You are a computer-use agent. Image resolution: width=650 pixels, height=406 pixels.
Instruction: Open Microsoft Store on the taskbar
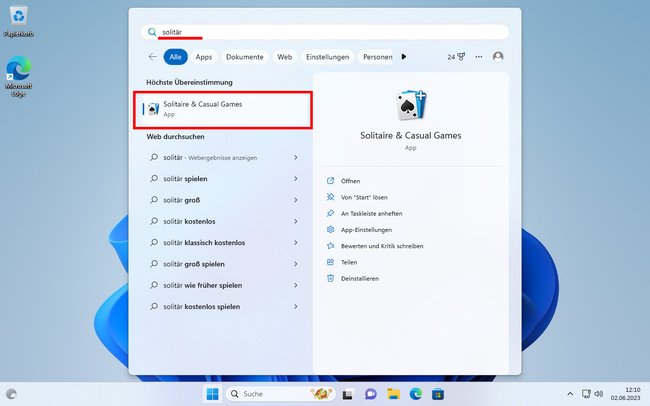click(438, 394)
